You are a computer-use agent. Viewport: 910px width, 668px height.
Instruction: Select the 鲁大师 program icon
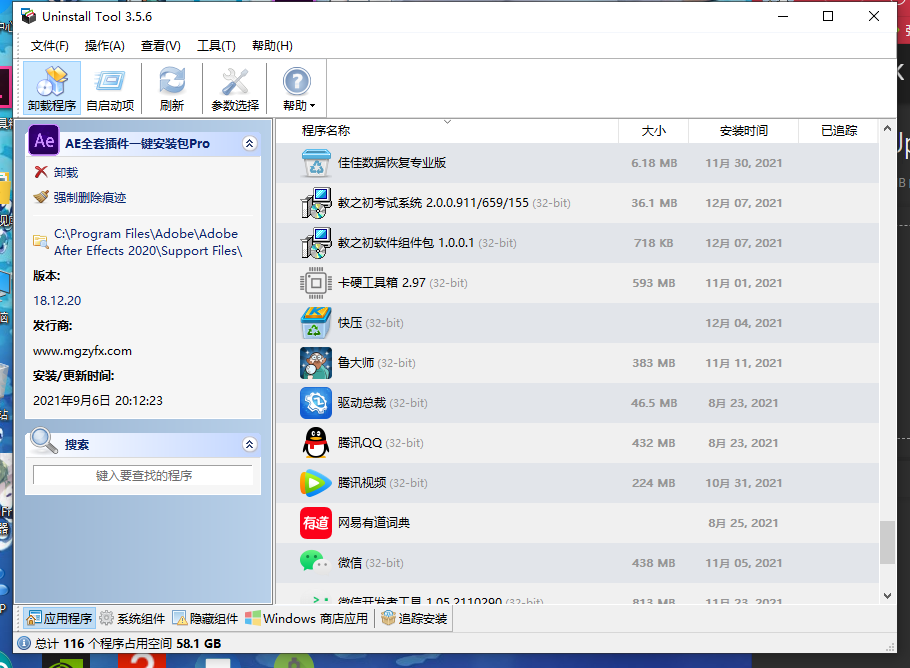(x=316, y=363)
